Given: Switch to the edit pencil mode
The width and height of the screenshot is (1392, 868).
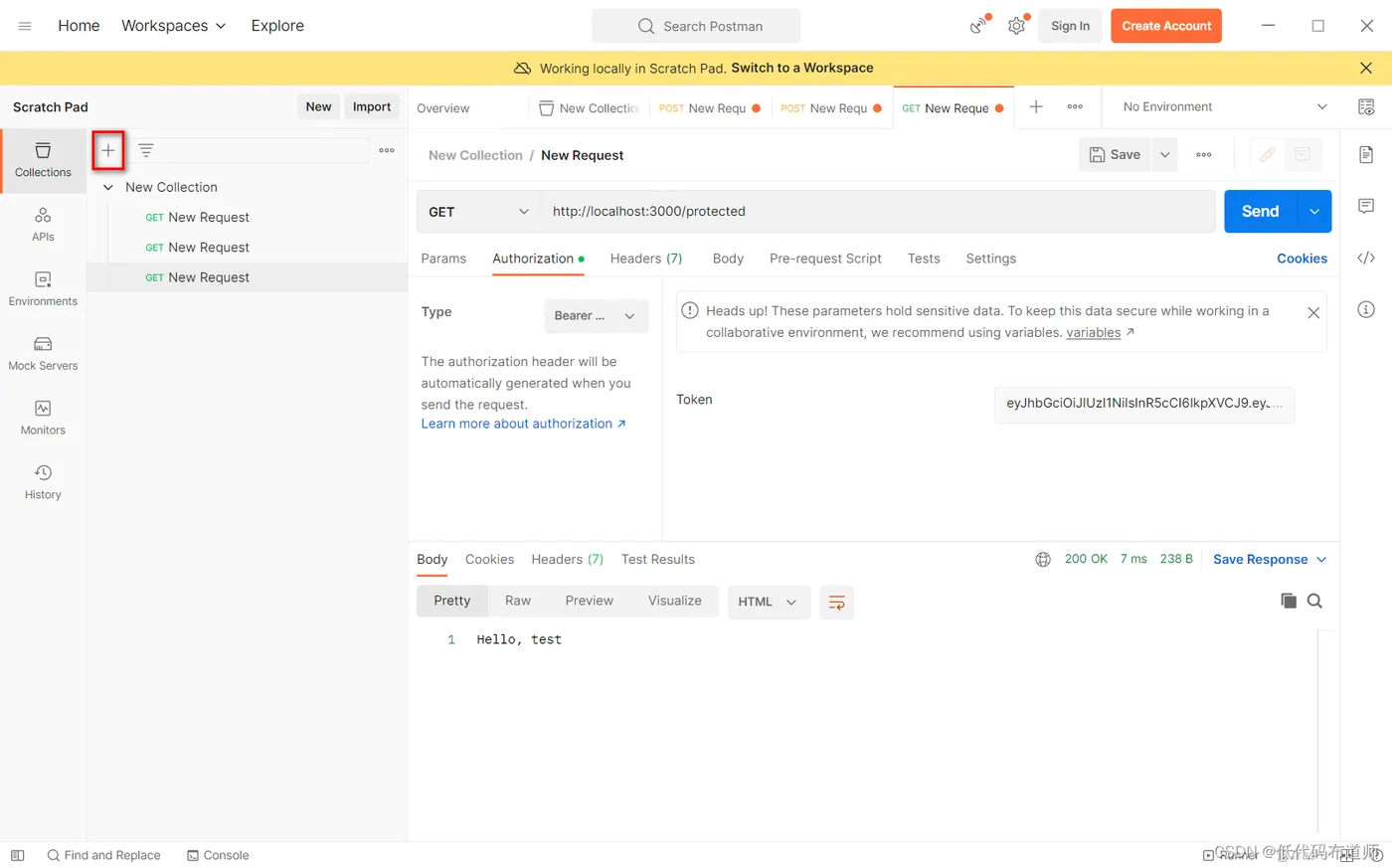Looking at the screenshot, I should pyautogui.click(x=1267, y=155).
